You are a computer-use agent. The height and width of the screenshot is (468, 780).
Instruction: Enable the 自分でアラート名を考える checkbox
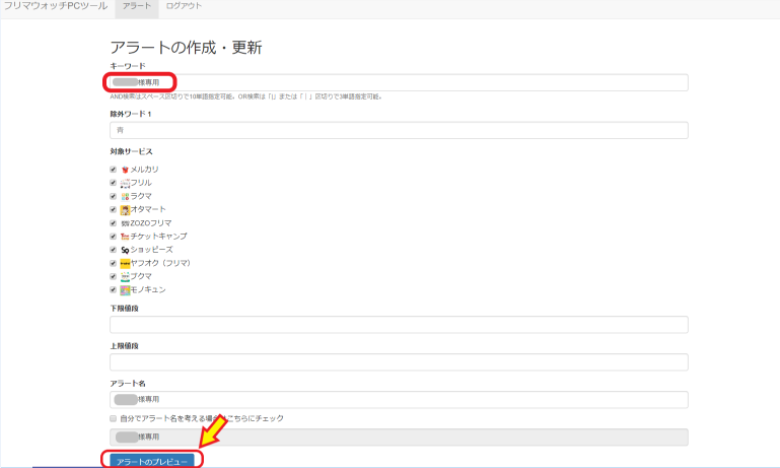point(113,418)
